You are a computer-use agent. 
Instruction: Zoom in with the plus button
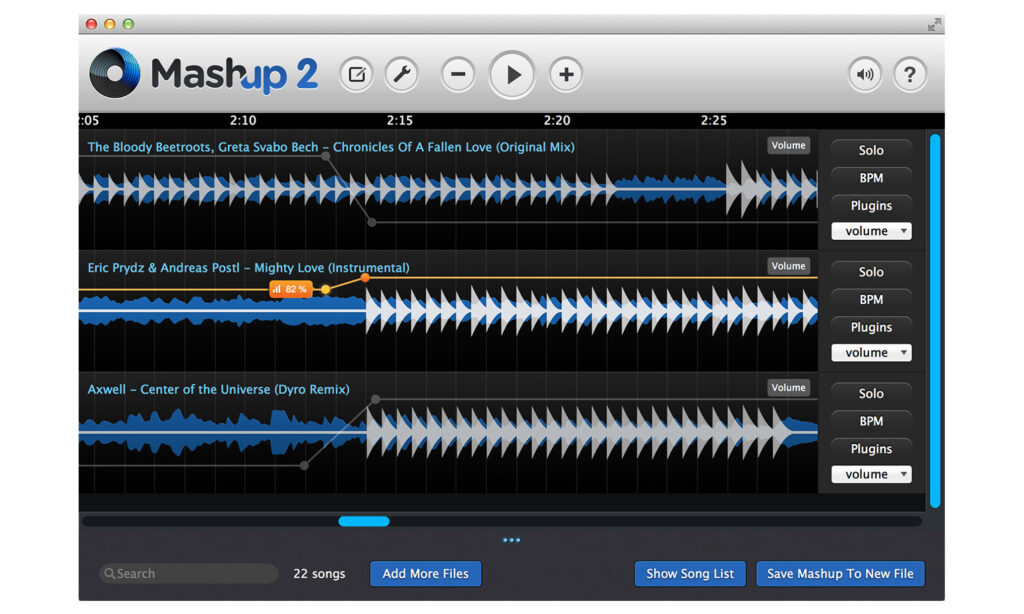pos(566,74)
